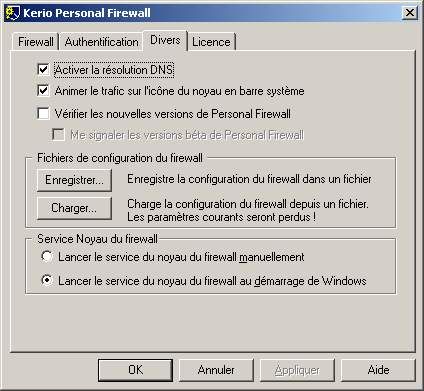Click the Kerio Personal Firewall title bar text

click(x=87, y=13)
